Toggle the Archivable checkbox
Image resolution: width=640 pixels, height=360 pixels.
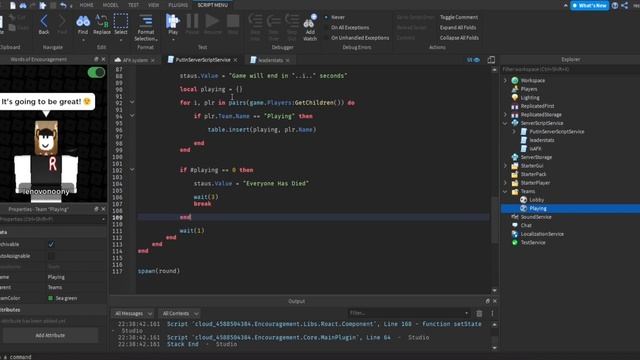point(51,244)
